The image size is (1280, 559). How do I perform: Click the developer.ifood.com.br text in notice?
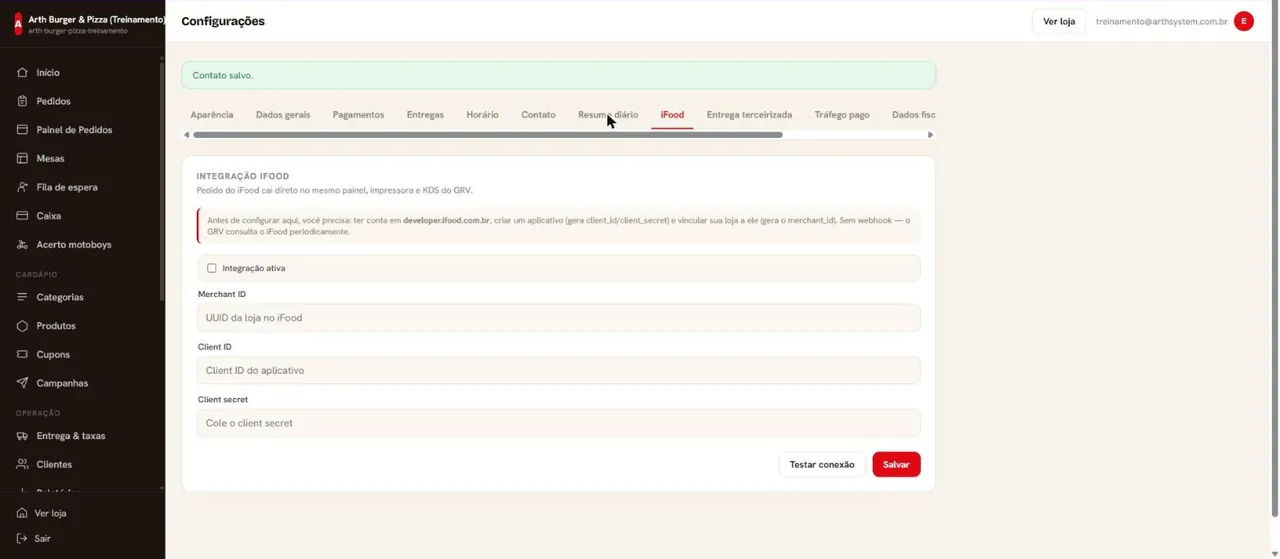446,220
